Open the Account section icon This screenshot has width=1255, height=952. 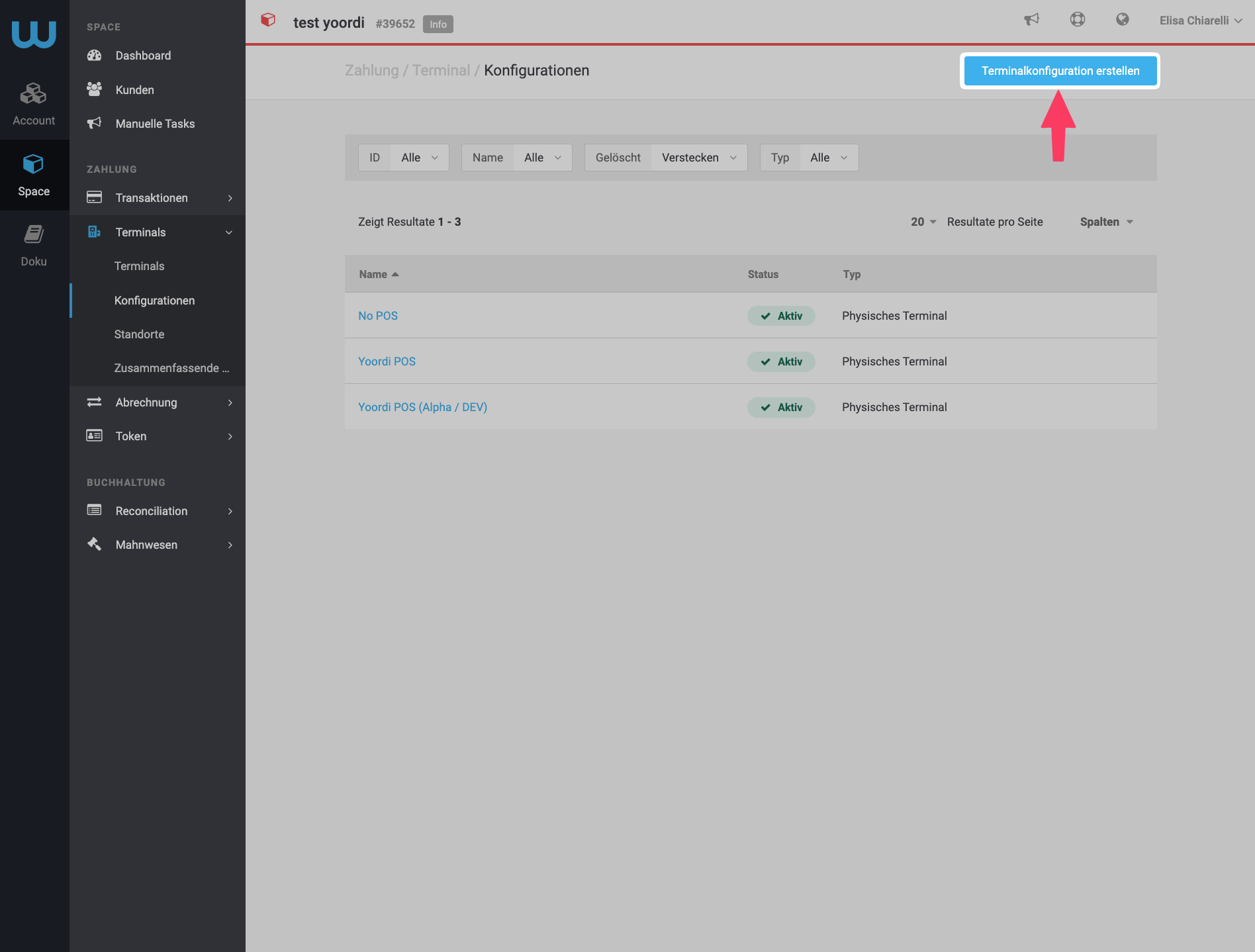(33, 94)
